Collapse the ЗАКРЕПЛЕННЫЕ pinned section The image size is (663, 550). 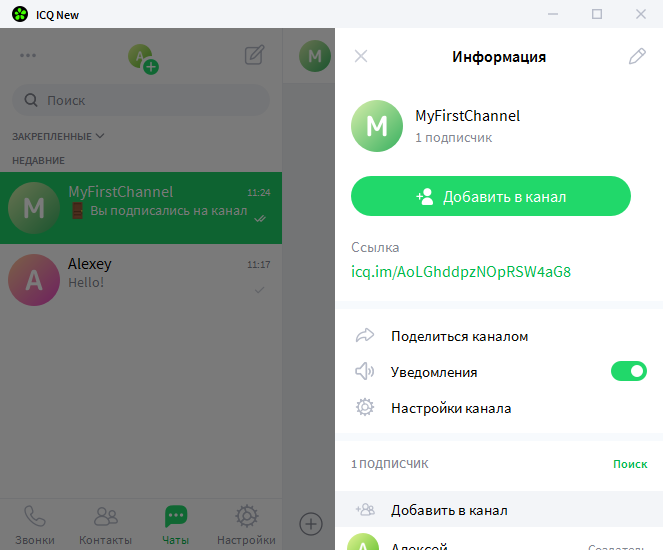point(58,136)
